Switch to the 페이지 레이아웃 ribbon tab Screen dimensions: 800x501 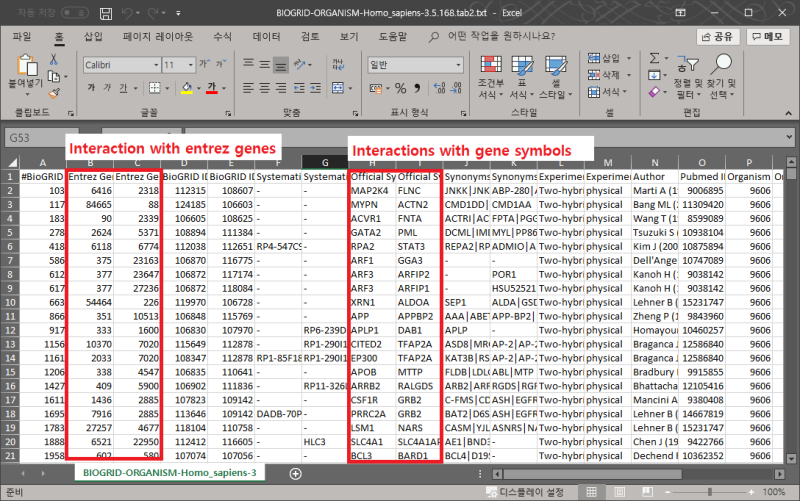click(x=158, y=37)
